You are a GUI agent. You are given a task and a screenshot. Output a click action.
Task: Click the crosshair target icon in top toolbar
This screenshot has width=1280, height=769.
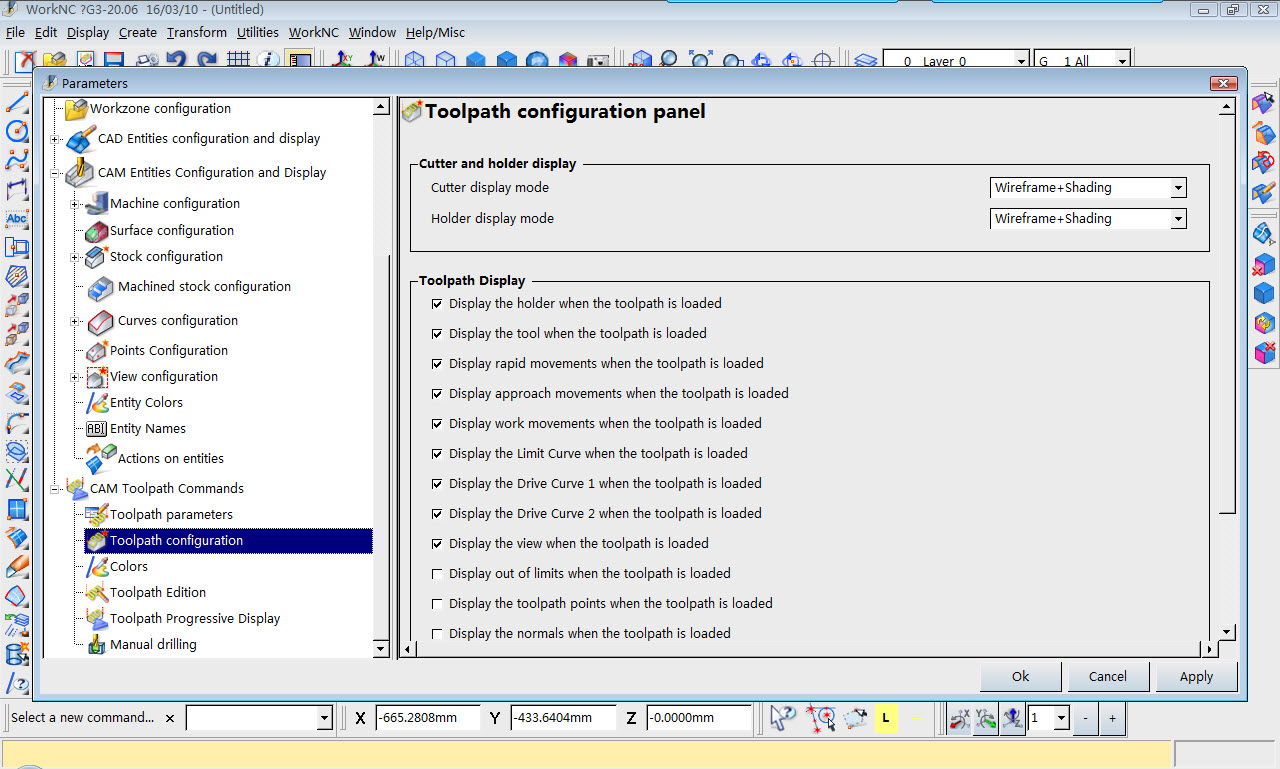(823, 61)
